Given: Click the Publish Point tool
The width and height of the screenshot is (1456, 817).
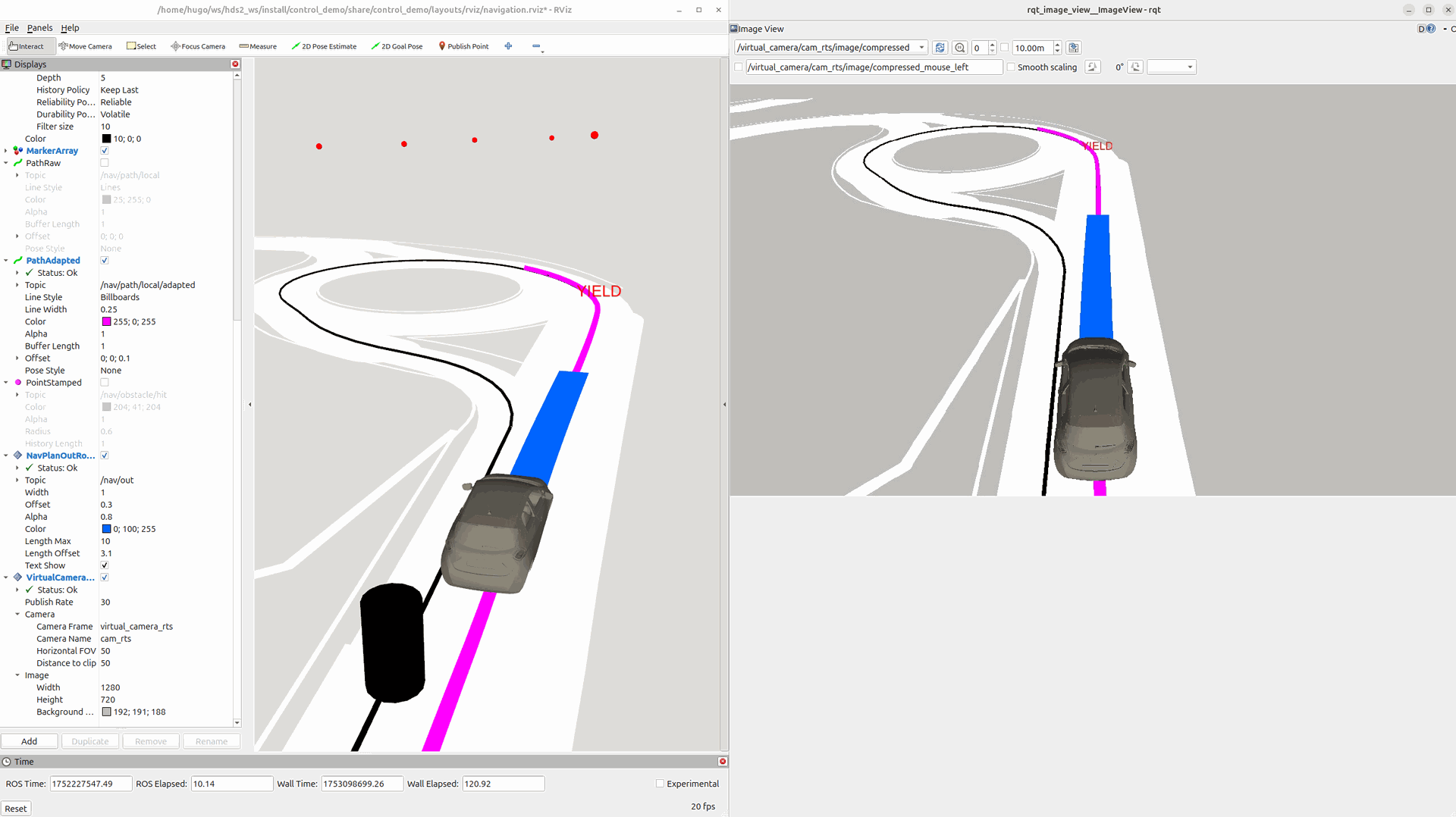Looking at the screenshot, I should point(463,46).
